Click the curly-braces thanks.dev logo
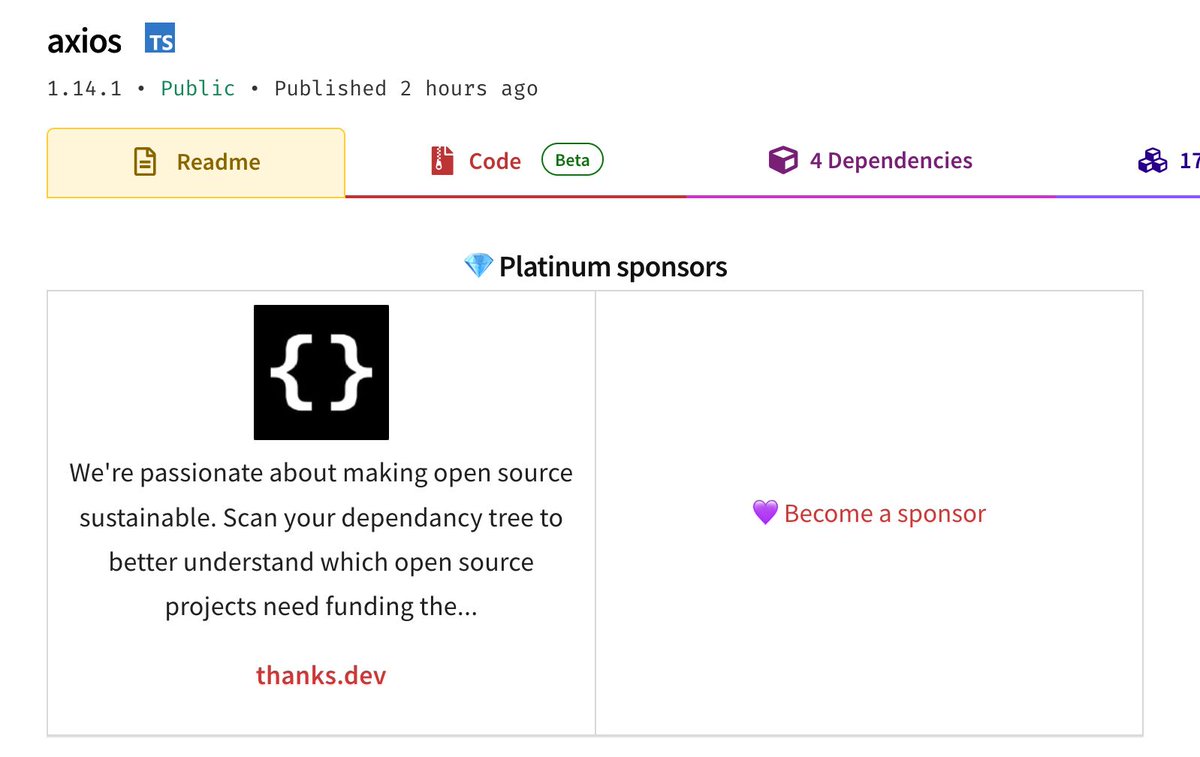1200x757 pixels. [x=321, y=372]
